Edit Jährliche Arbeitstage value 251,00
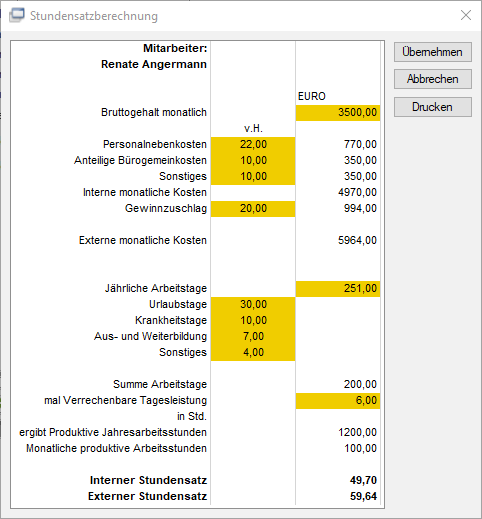This screenshot has height=519, width=482. coord(338,288)
